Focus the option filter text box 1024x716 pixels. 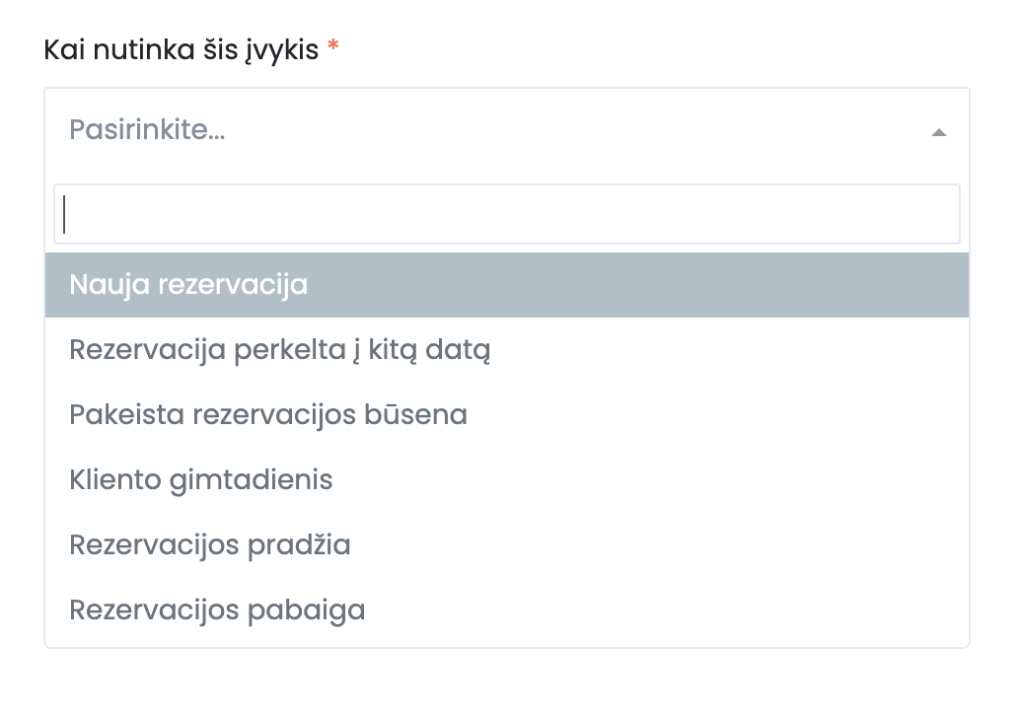[x=506, y=214]
